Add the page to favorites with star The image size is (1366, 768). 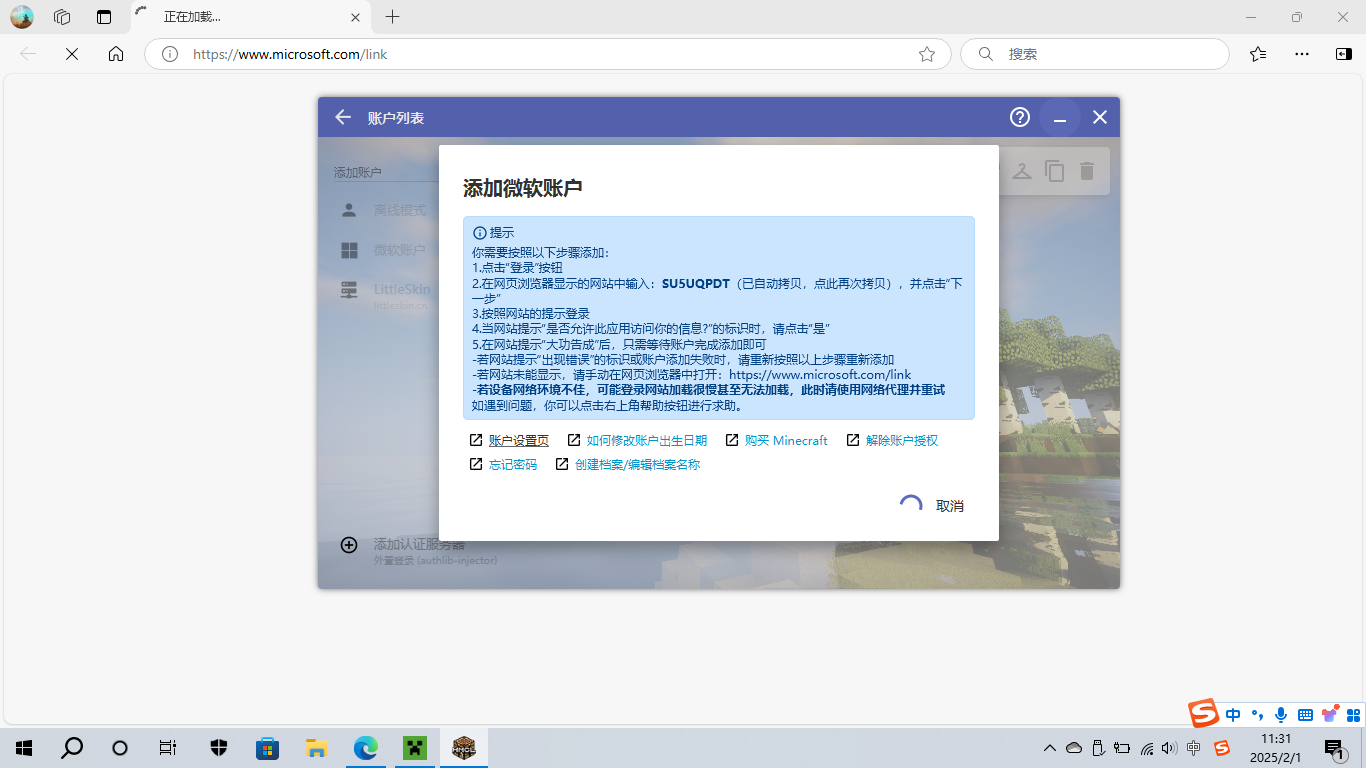pos(927,54)
